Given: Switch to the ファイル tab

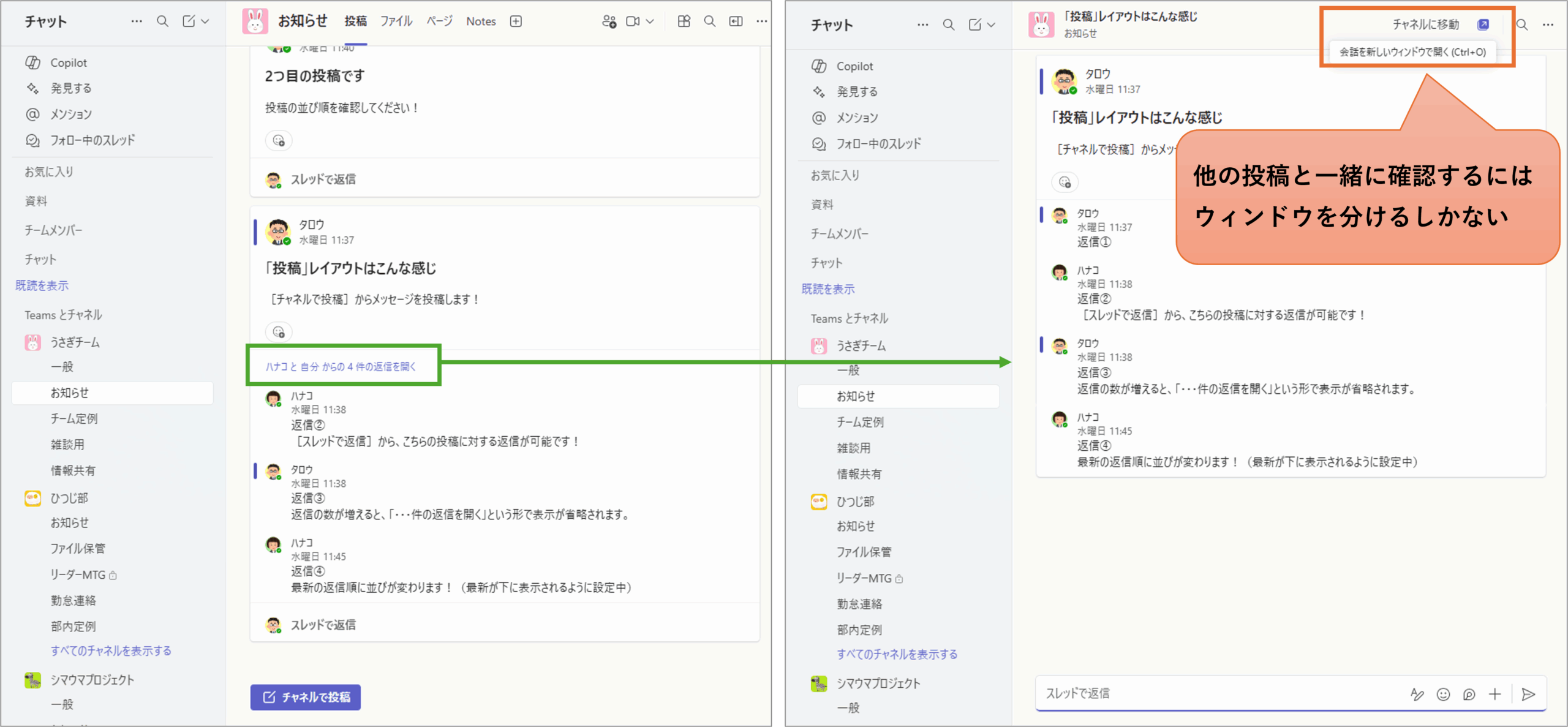Looking at the screenshot, I should point(396,21).
